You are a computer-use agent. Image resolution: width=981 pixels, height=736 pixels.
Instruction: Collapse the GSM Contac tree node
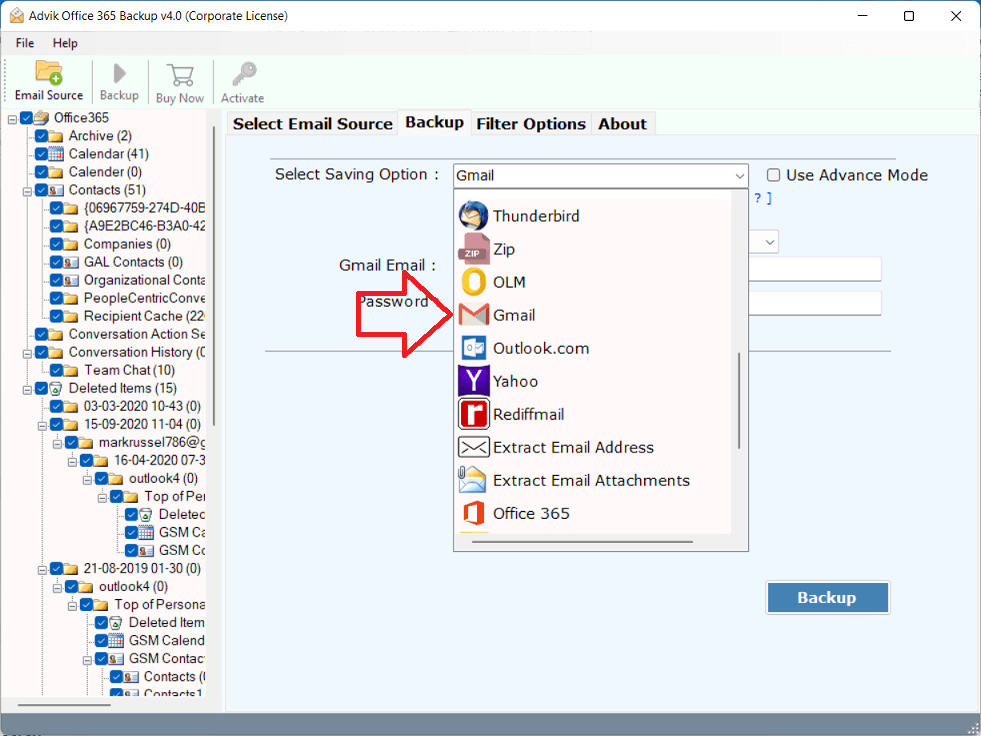pos(87,660)
